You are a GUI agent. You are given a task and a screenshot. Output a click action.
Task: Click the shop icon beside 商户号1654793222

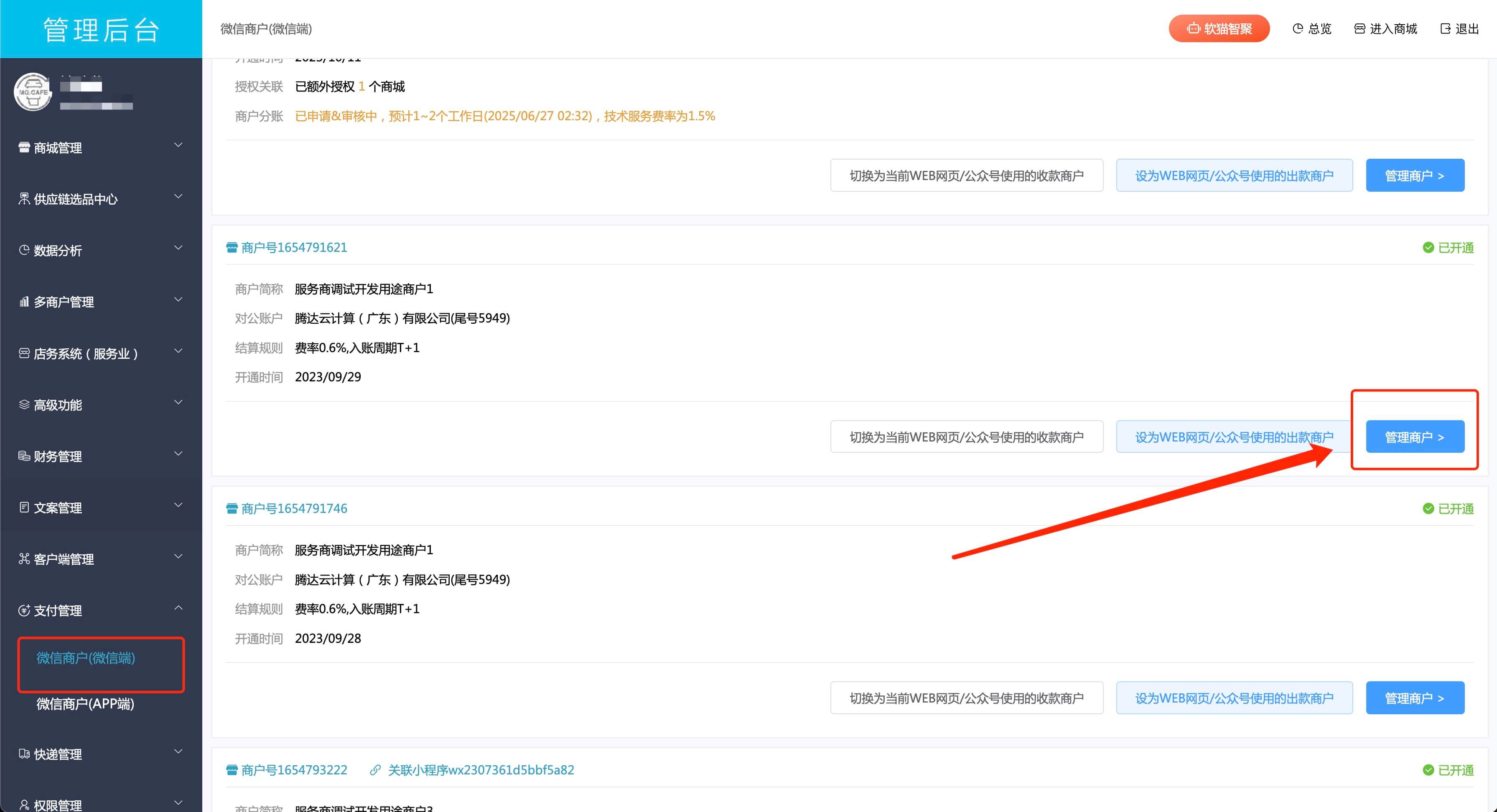coord(232,770)
